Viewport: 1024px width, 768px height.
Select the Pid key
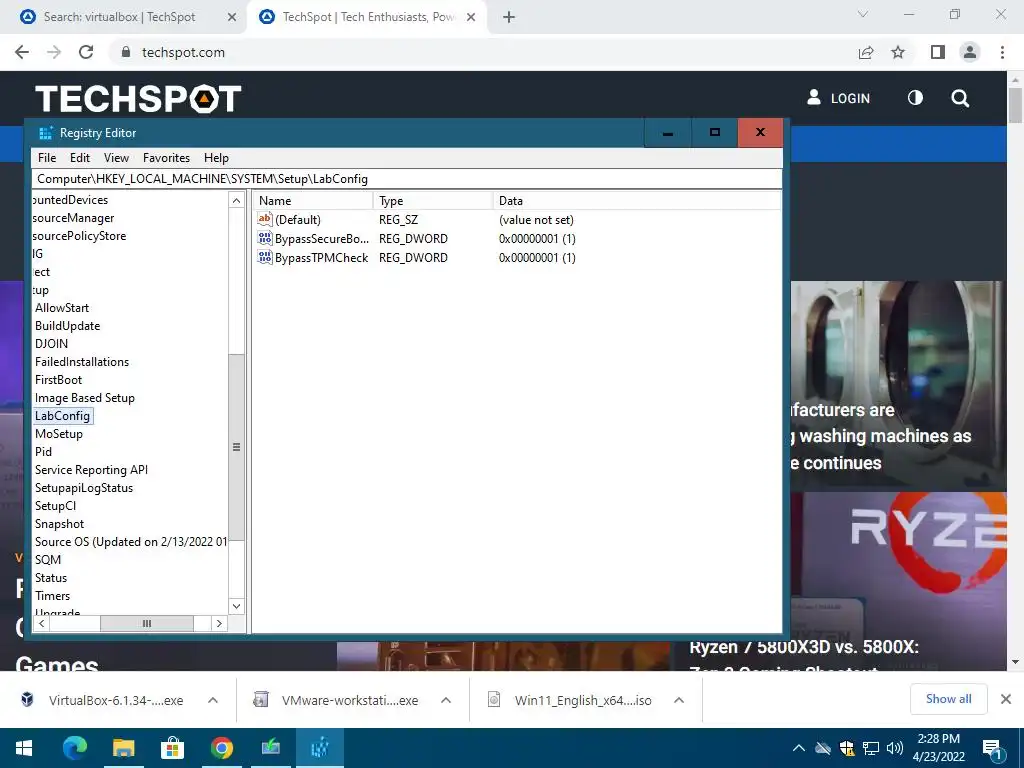[43, 452]
